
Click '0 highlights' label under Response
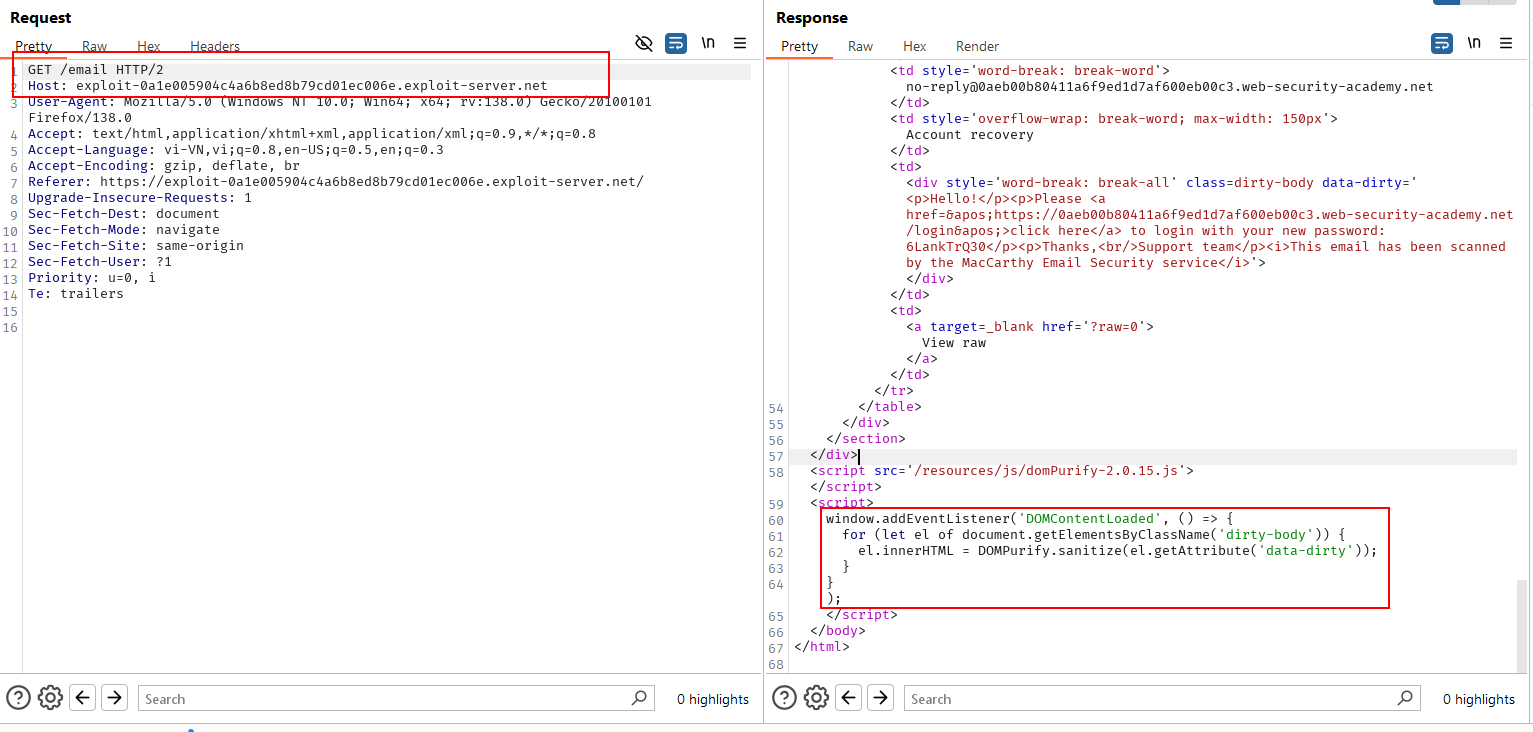pos(1478,699)
